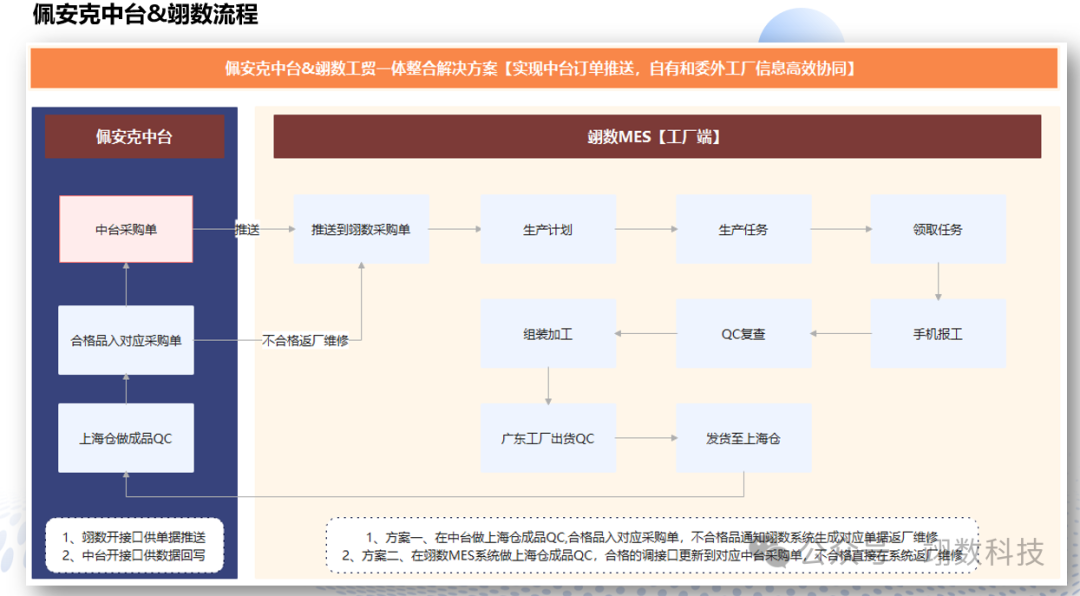The width and height of the screenshot is (1080, 596).
Task: Click the 不合格返厂维修 label
Action: [306, 340]
